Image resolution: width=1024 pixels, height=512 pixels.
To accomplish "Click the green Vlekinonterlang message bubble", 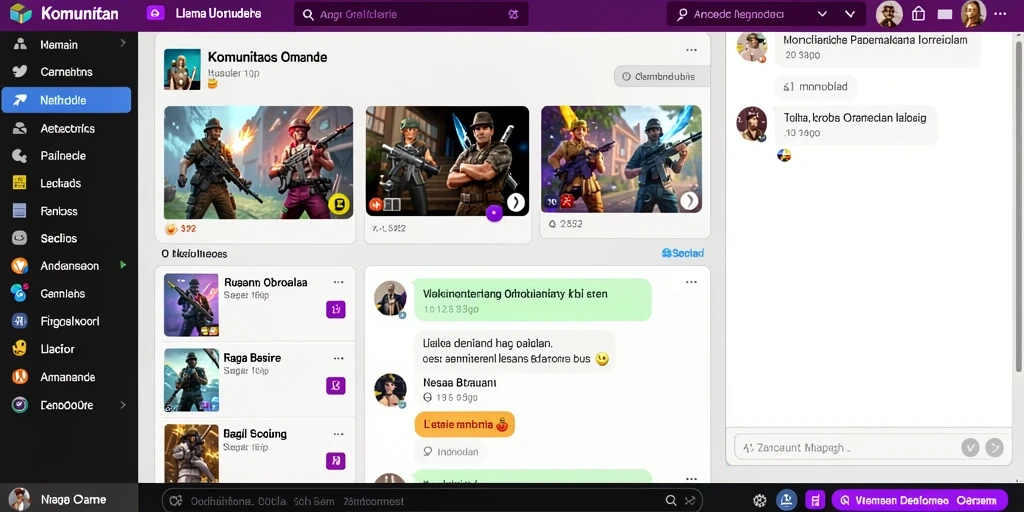I will point(532,300).
